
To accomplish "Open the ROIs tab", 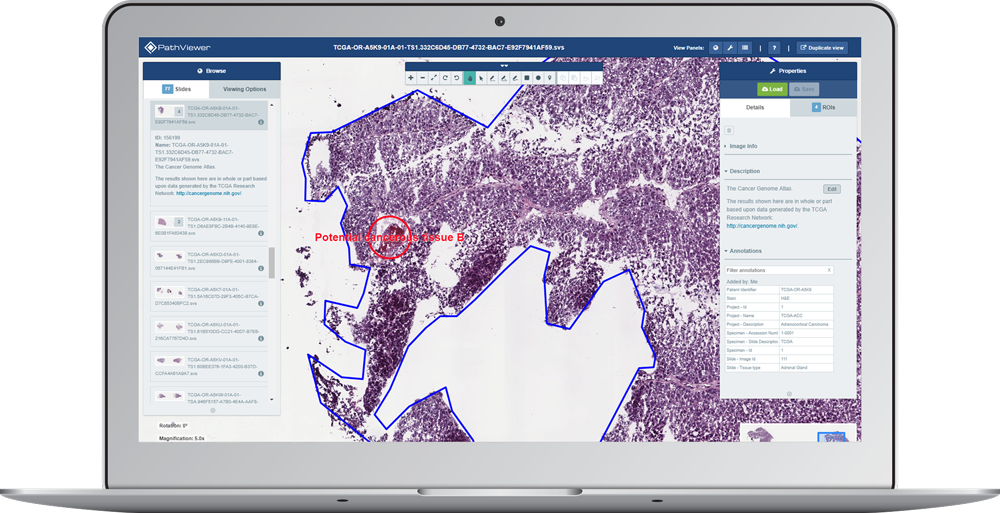I will coord(823,107).
